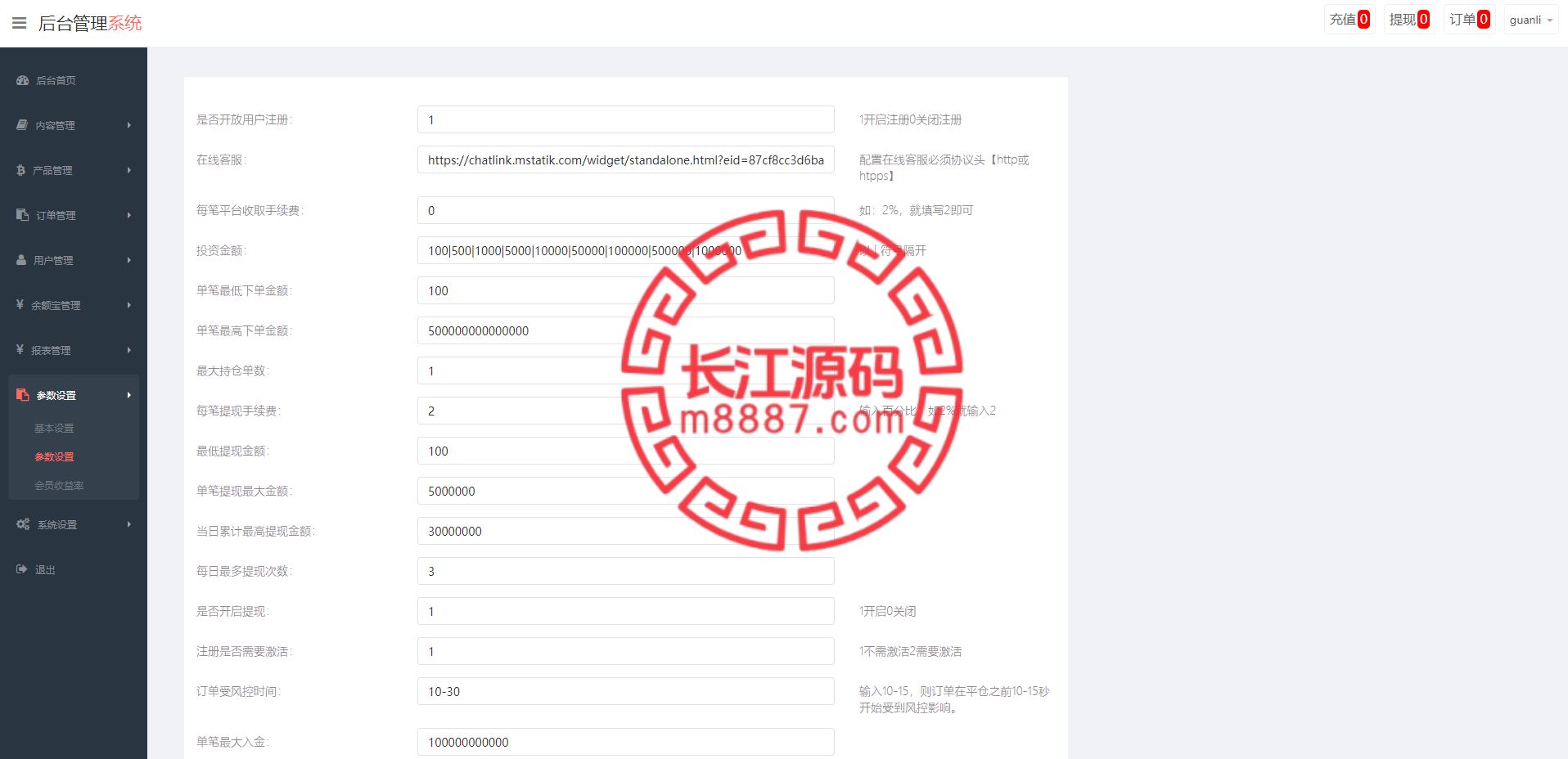Expand the 报表管理 arrow
The width and height of the screenshot is (1568, 759).
click(129, 350)
